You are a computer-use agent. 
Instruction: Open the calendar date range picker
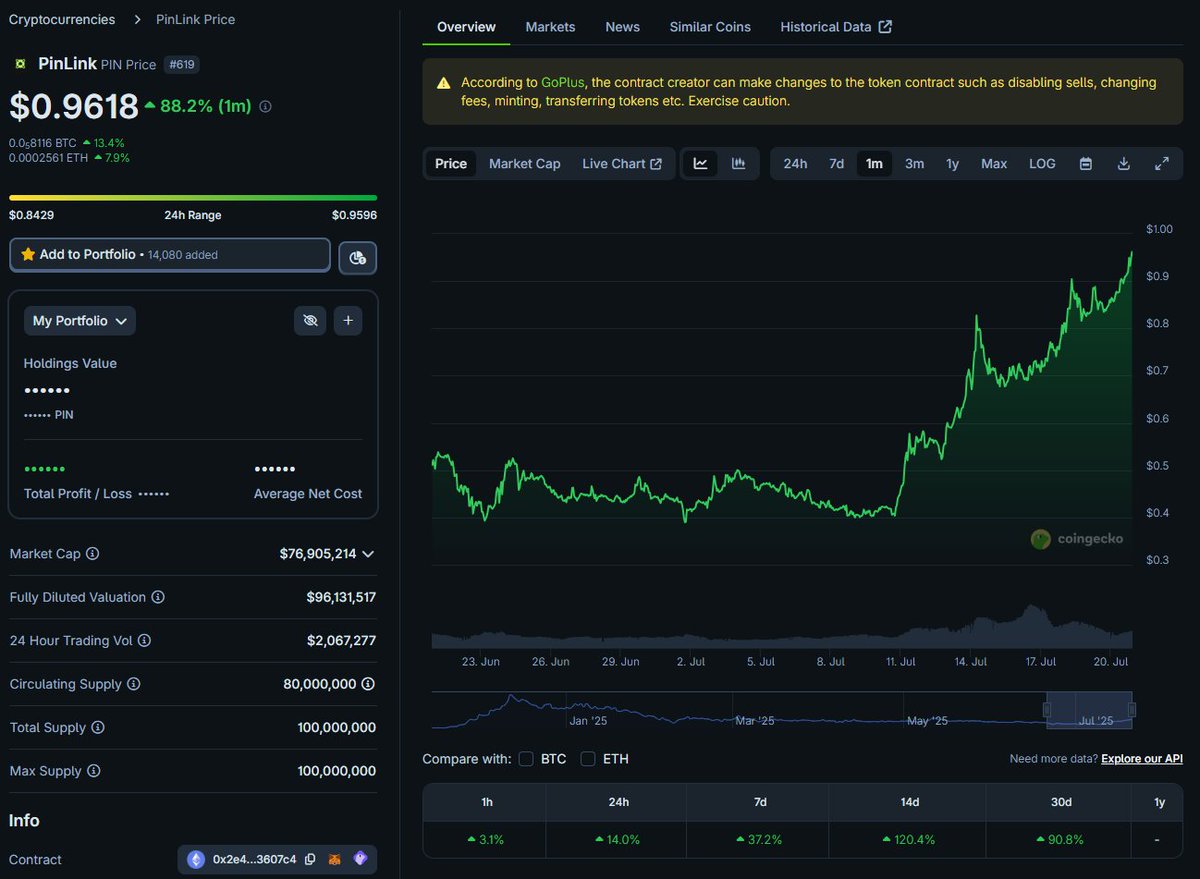pyautogui.click(x=1086, y=164)
